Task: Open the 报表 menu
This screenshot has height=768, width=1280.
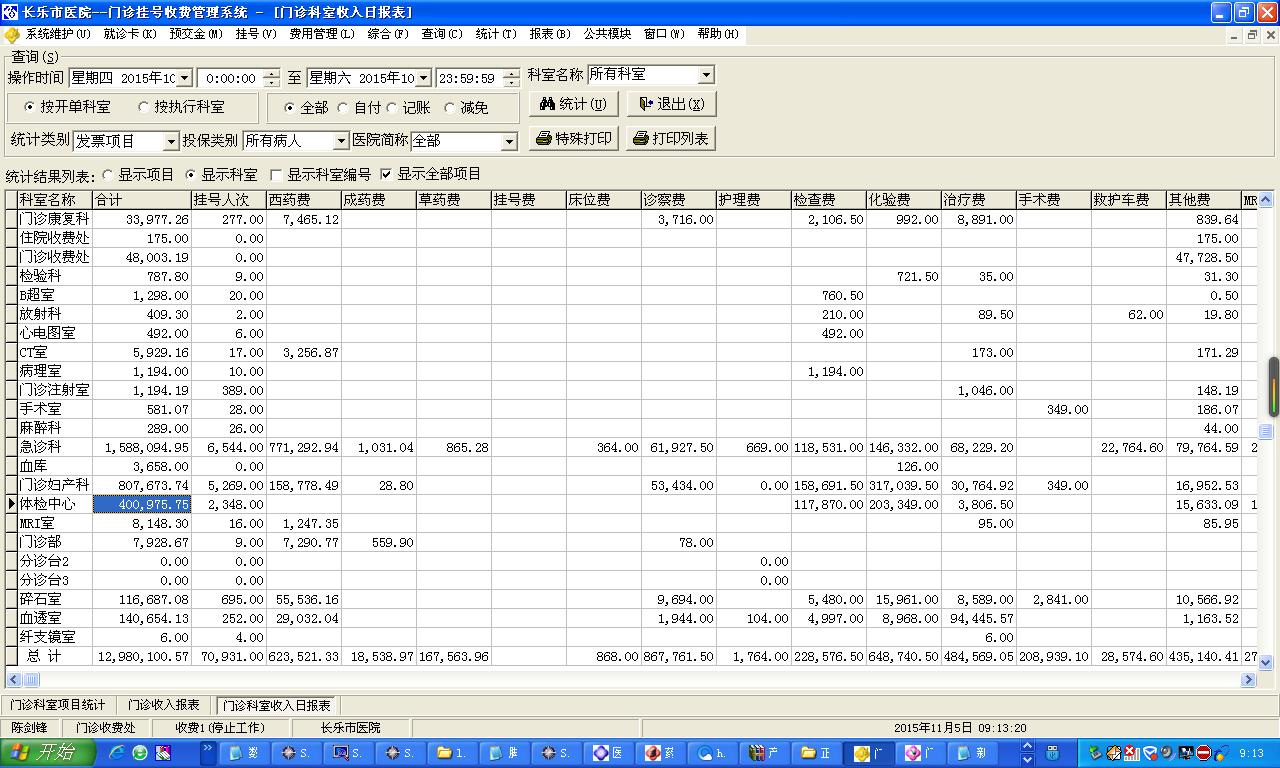Action: click(x=550, y=34)
